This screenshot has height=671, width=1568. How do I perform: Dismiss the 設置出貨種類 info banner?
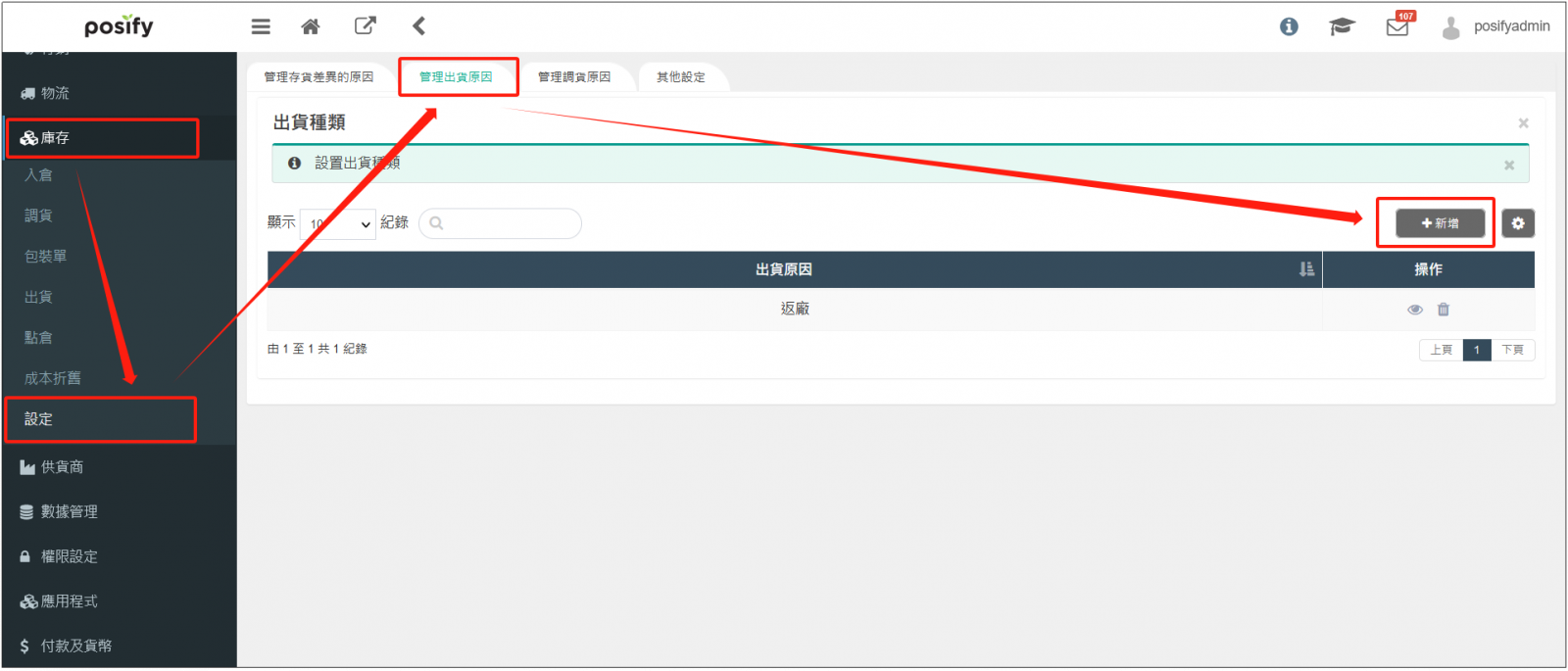[x=1509, y=165]
